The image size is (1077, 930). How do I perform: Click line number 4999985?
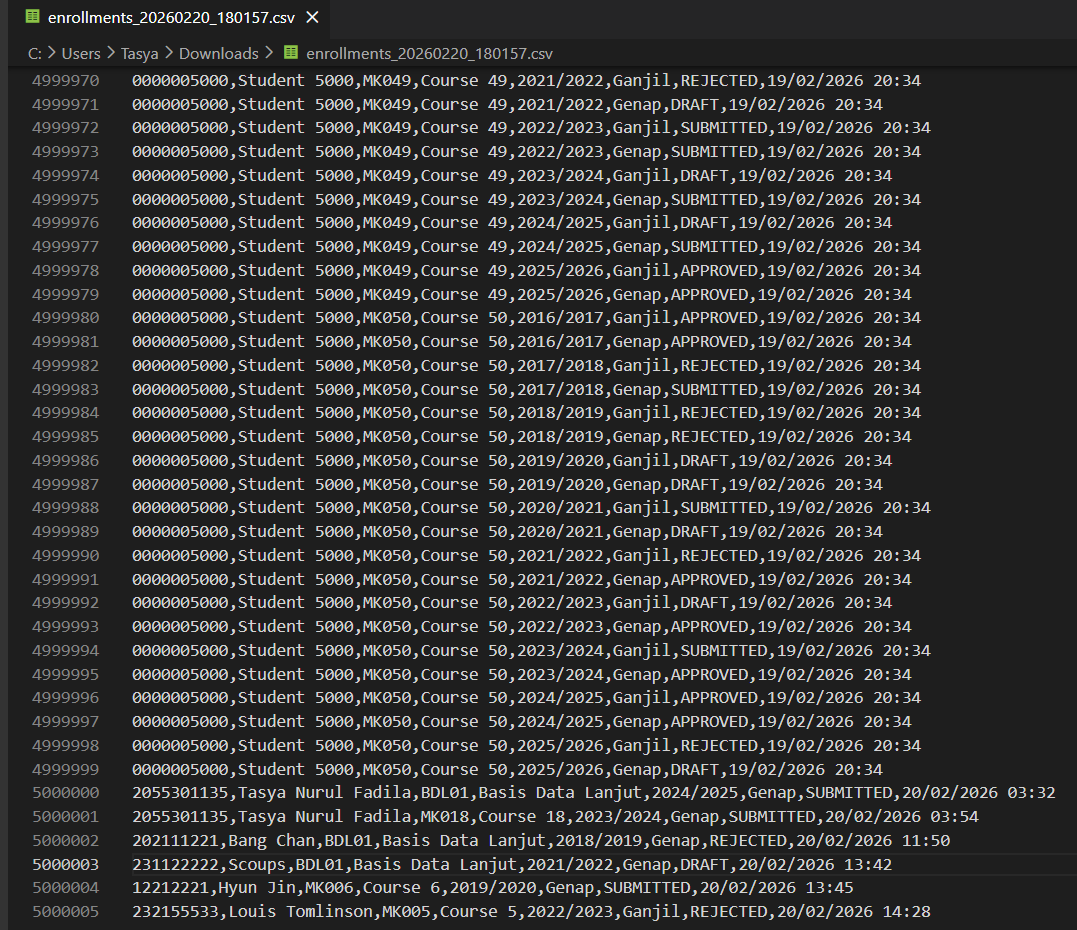[x=65, y=437]
